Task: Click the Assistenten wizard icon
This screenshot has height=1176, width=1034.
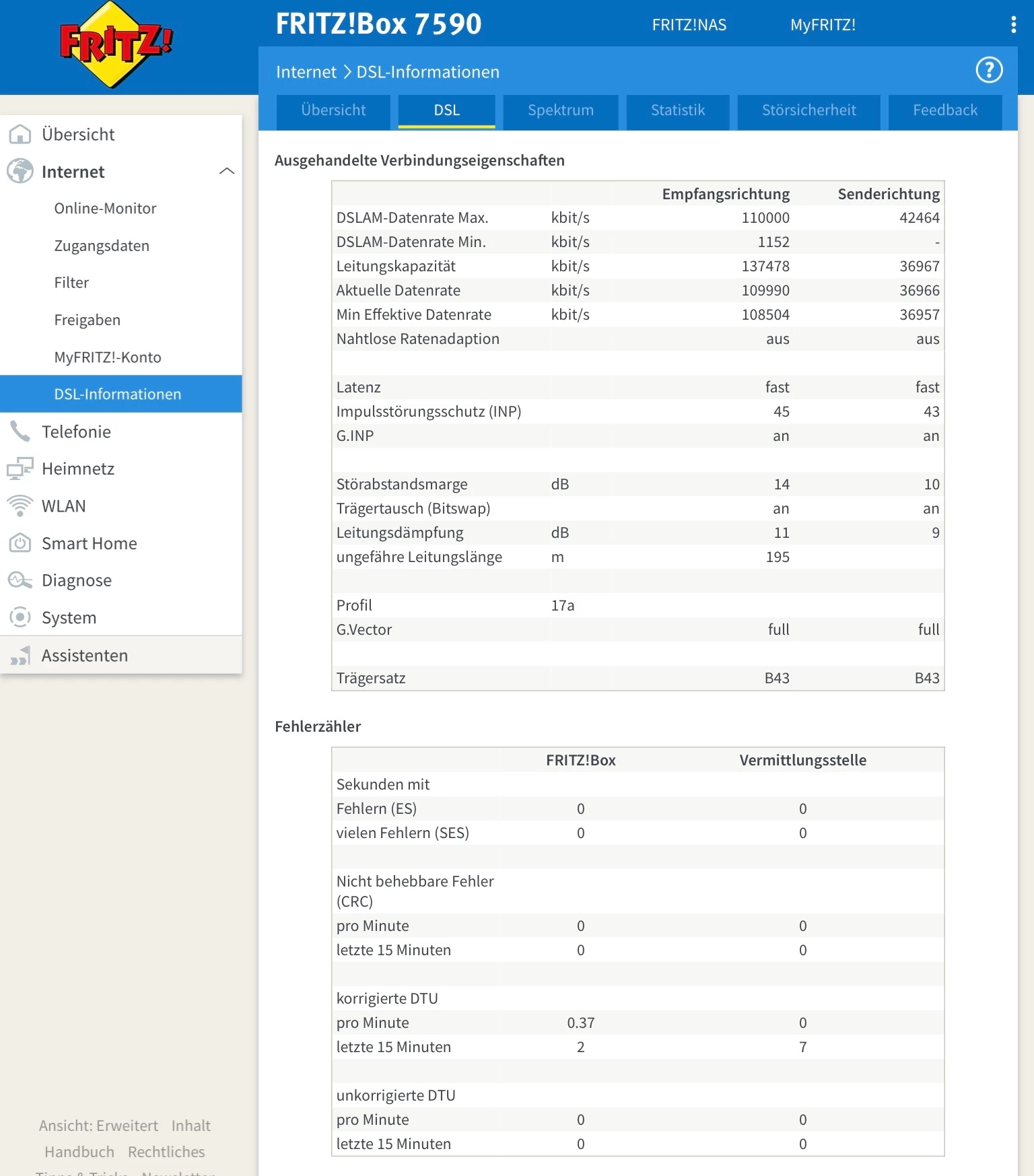Action: pyautogui.click(x=20, y=656)
